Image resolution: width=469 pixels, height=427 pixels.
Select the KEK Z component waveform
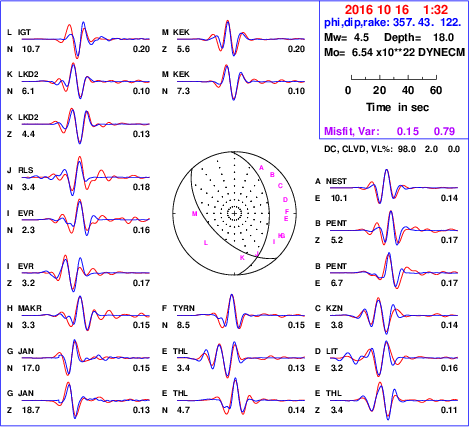[241, 39]
